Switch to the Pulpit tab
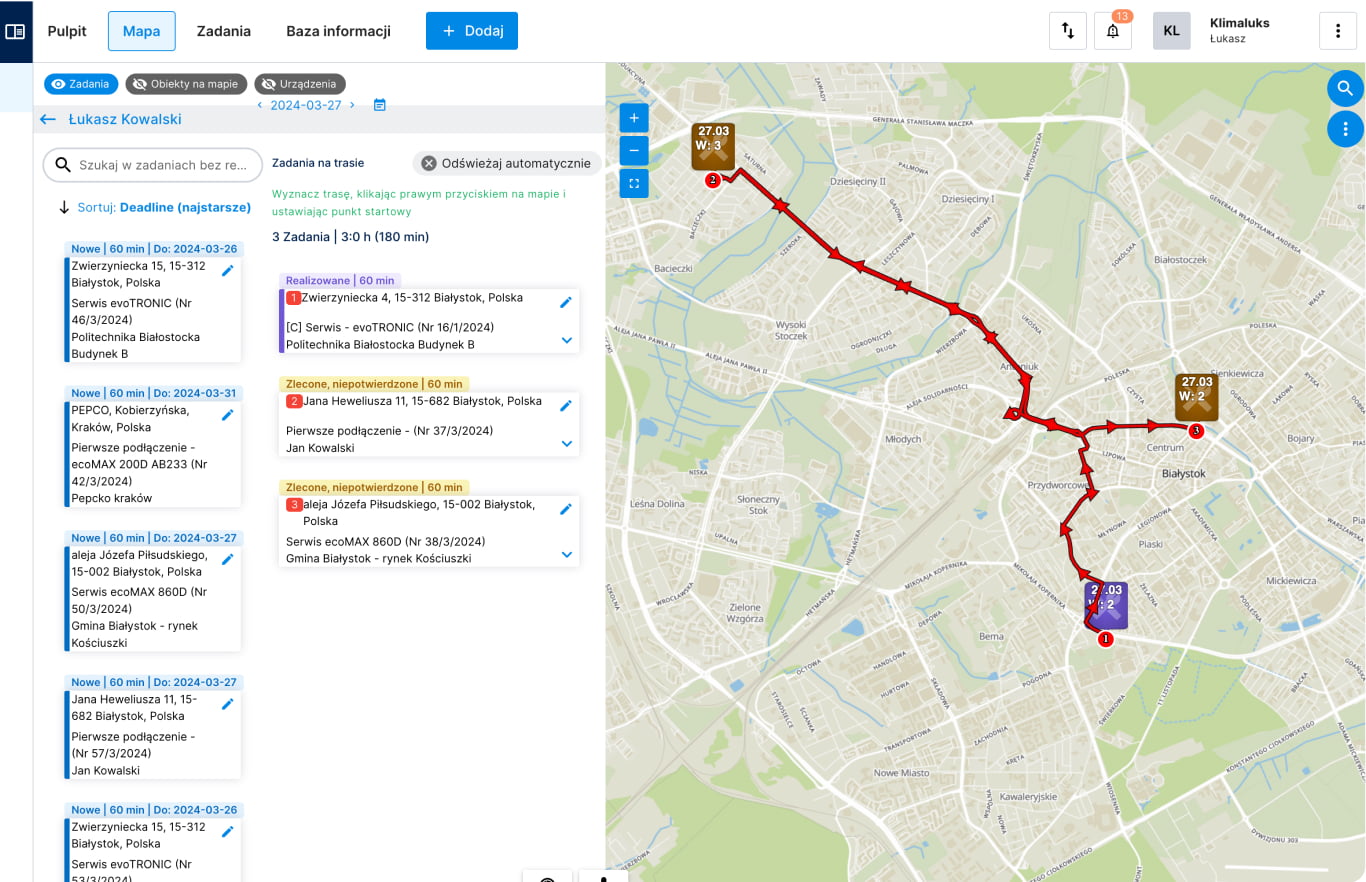Viewport: 1366px width, 882px height. tap(66, 30)
